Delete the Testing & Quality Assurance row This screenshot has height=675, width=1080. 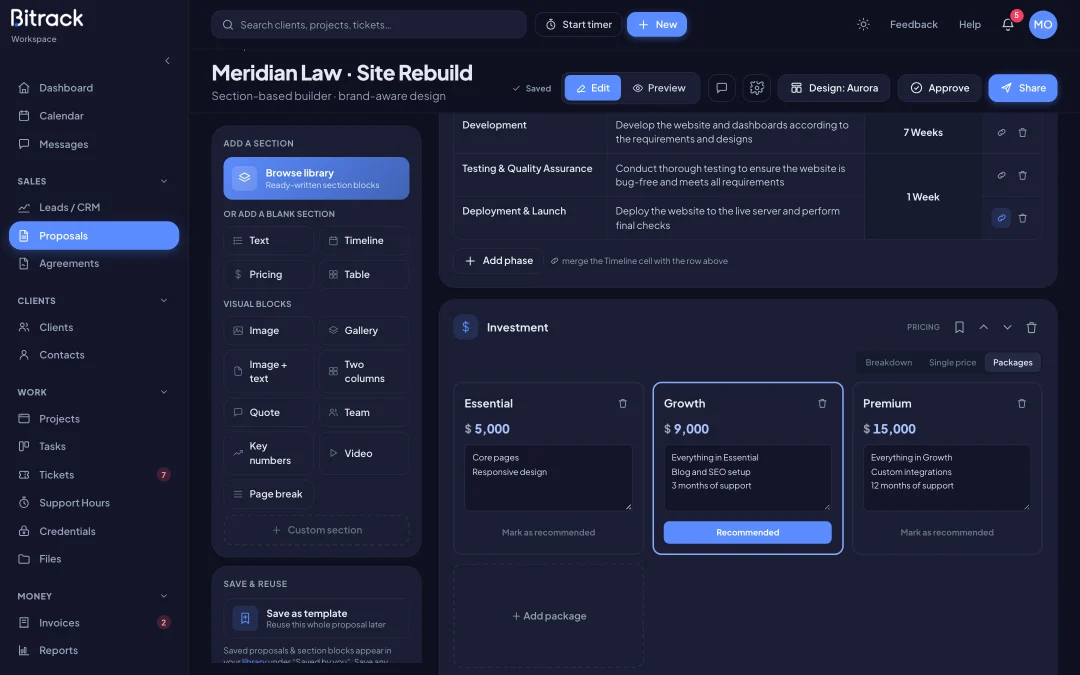(1022, 176)
